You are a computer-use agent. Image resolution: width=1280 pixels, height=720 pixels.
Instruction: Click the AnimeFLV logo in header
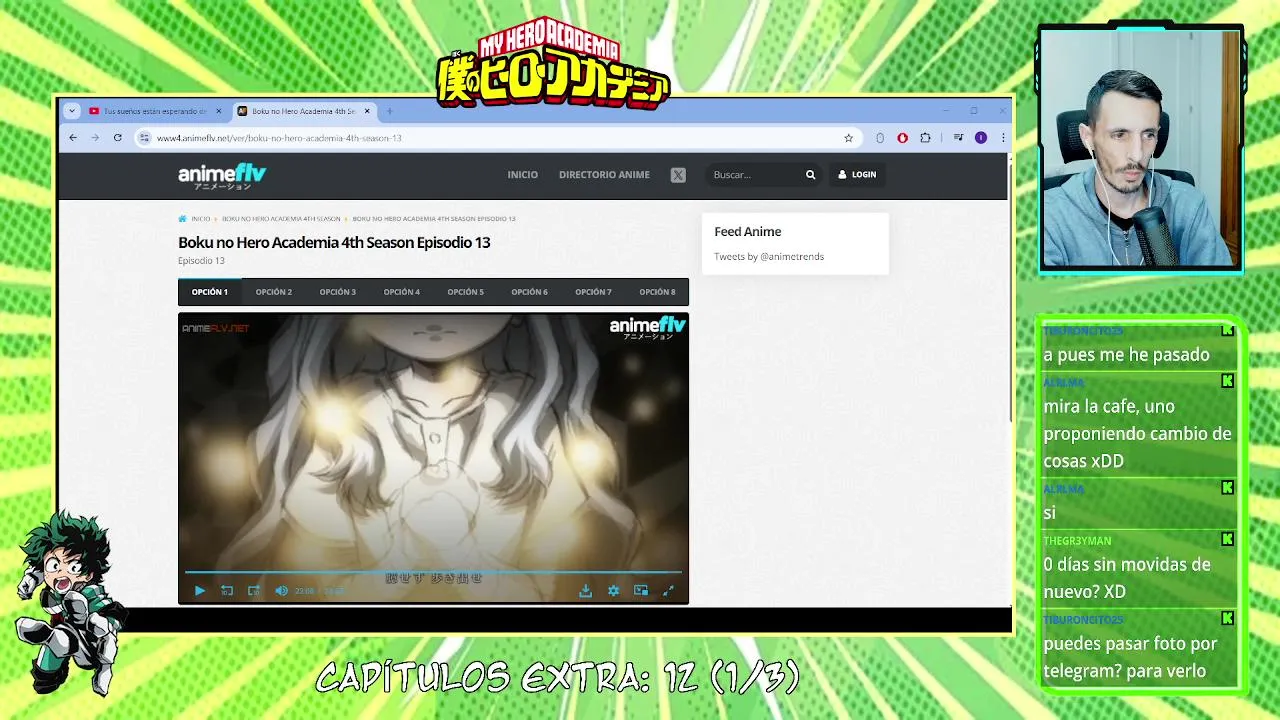click(222, 176)
